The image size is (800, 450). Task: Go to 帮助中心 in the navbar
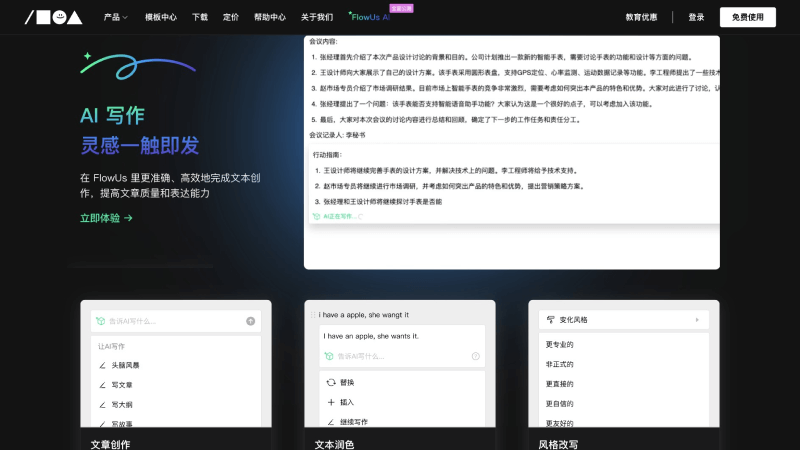269,17
